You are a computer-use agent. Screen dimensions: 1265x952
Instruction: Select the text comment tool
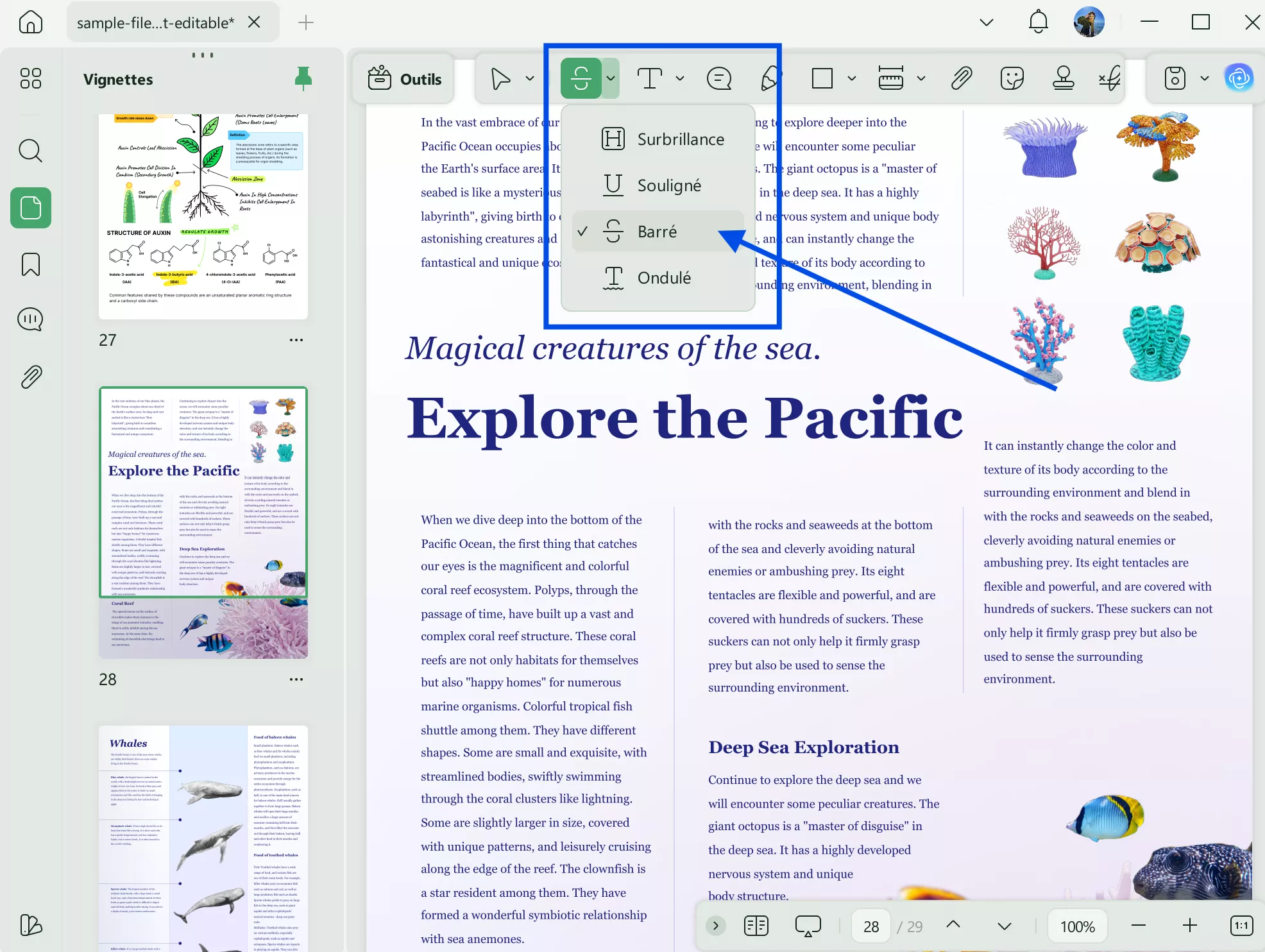649,78
